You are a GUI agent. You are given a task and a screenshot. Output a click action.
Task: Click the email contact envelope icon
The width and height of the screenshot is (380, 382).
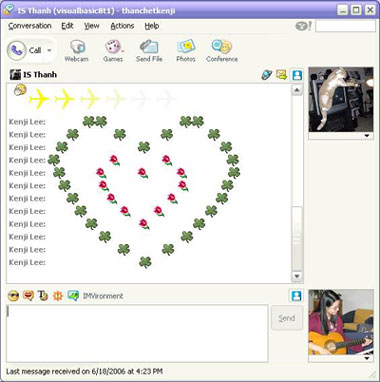(282, 75)
